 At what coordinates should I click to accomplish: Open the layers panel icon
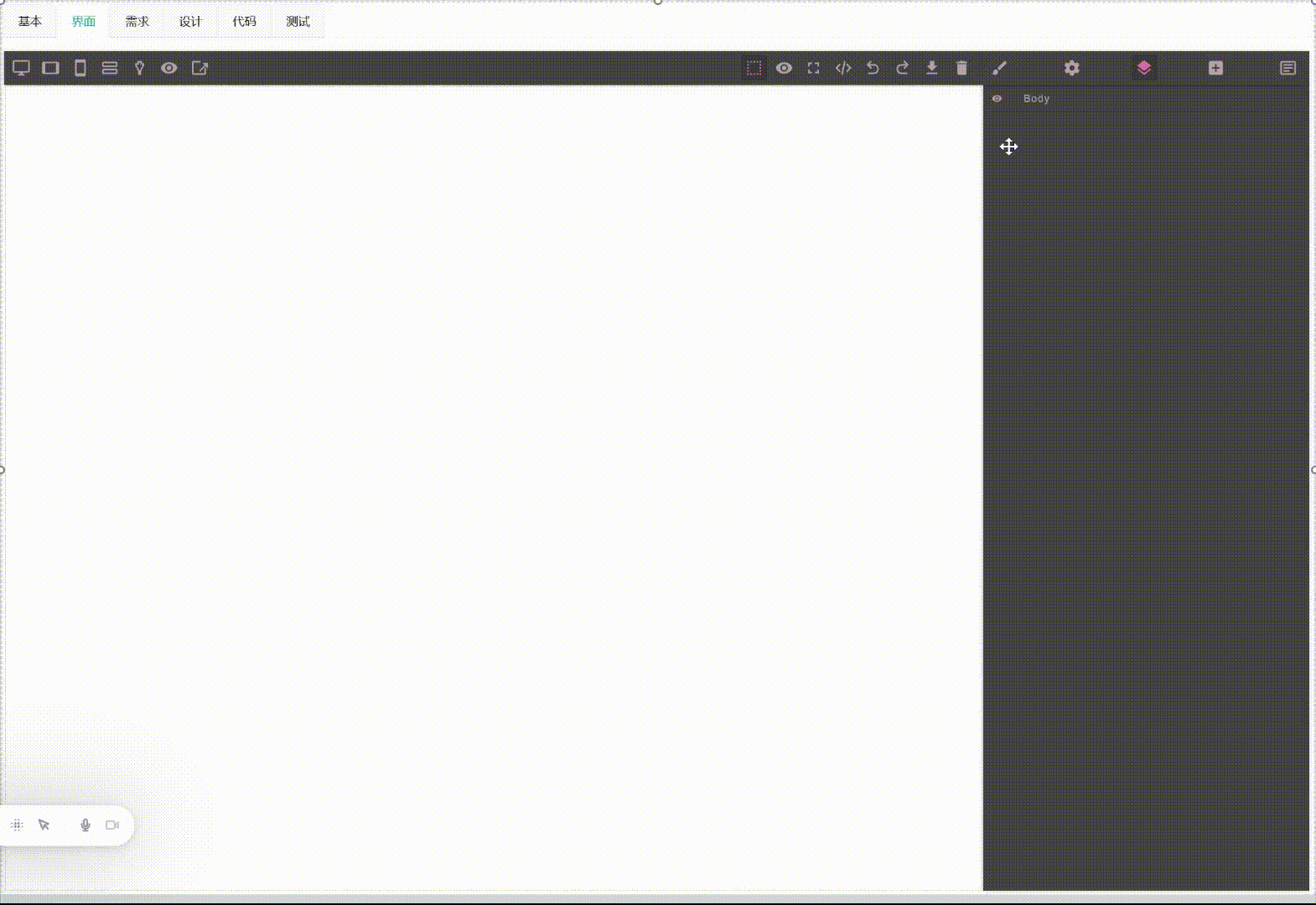pos(1144,68)
